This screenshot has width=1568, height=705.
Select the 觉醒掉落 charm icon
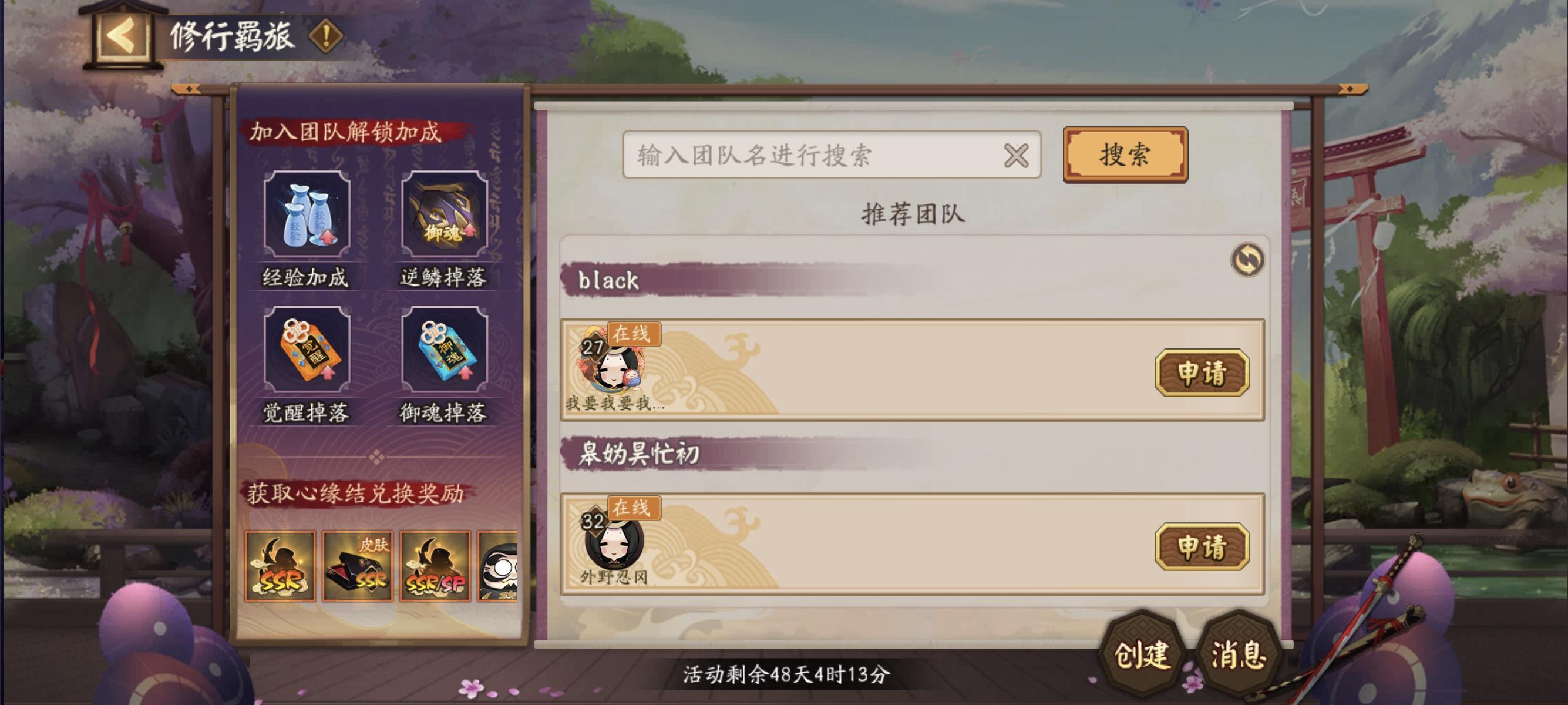click(307, 350)
